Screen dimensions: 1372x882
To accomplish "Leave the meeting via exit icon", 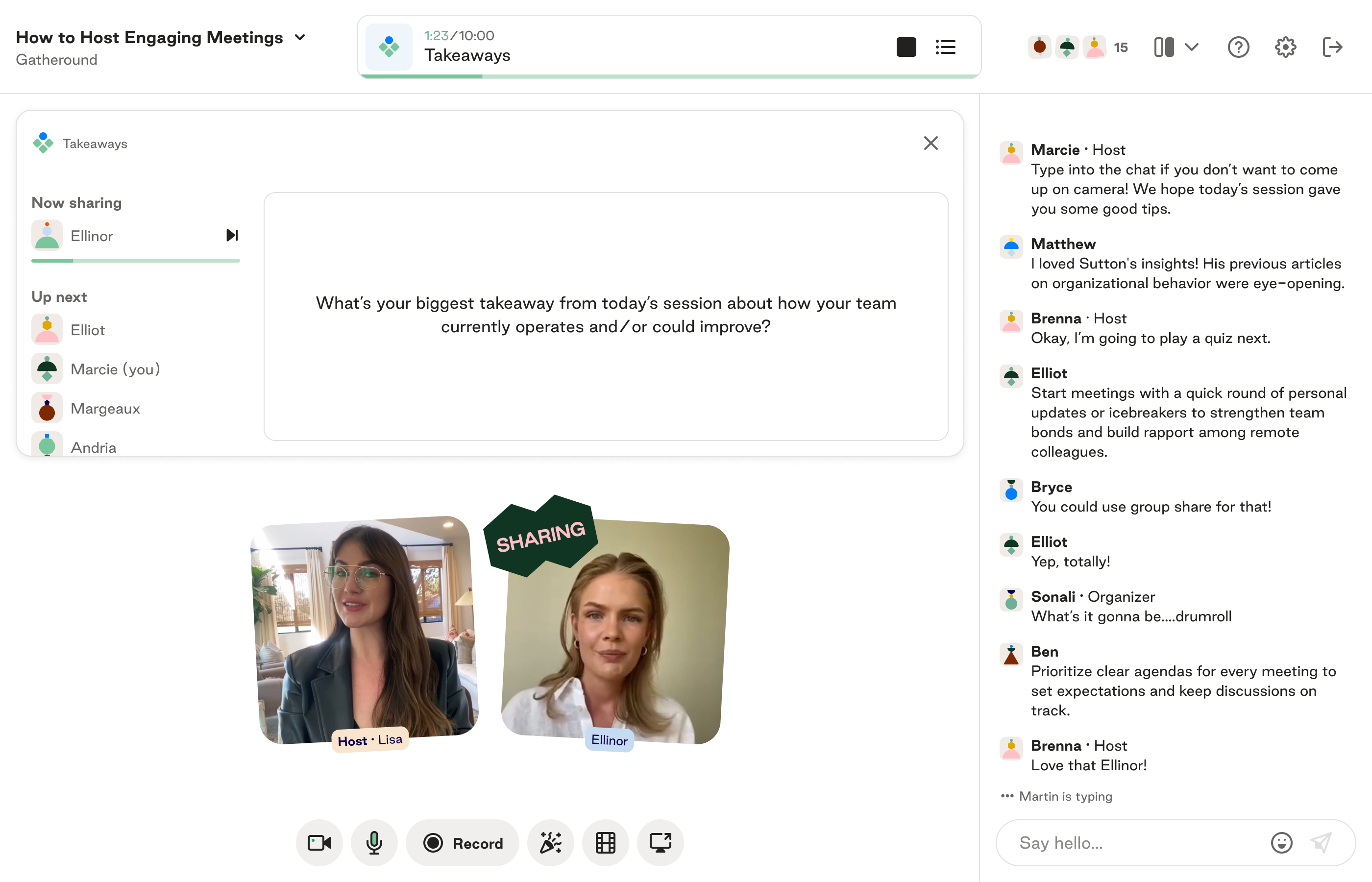I will 1332,47.
